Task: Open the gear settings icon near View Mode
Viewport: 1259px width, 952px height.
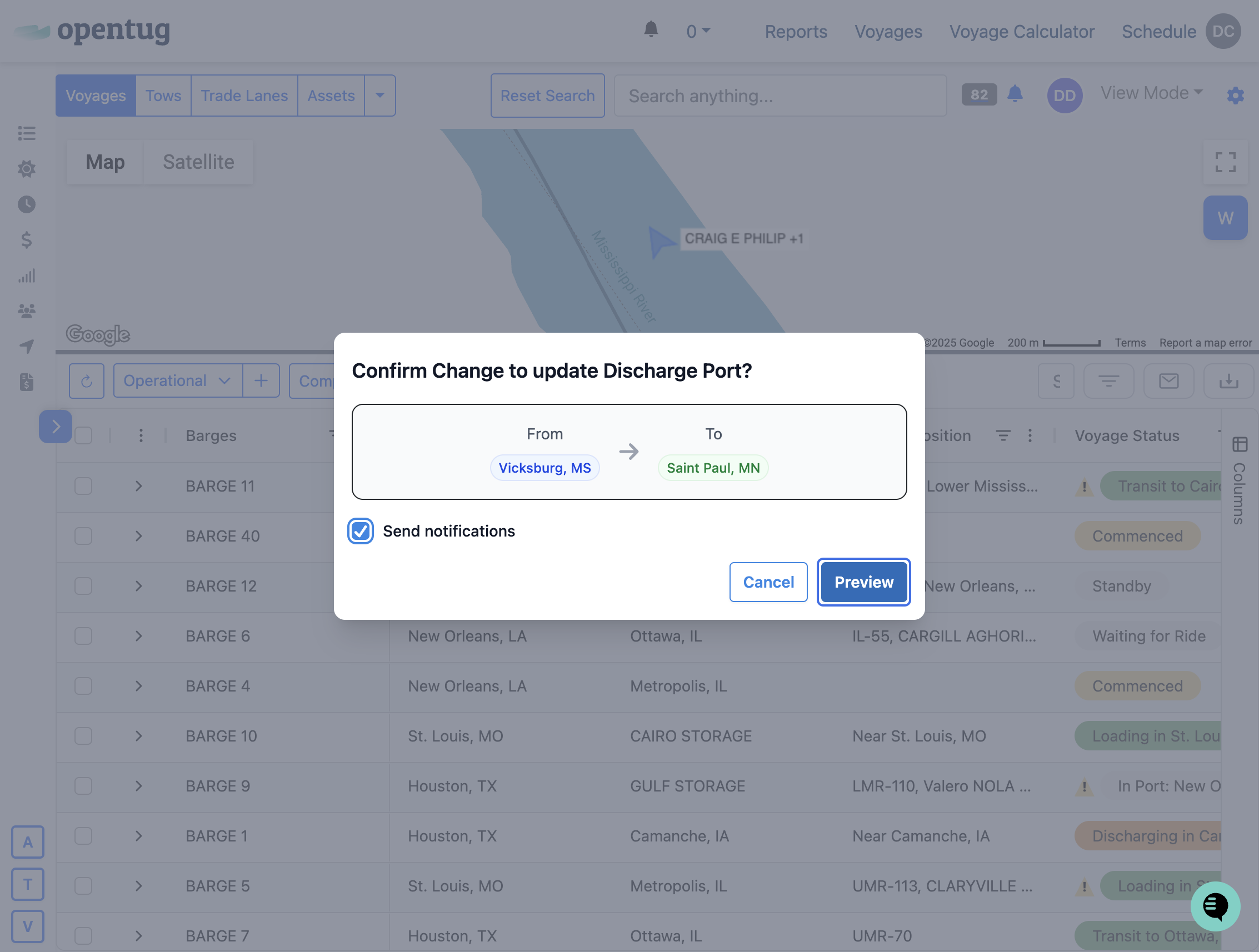Action: pyautogui.click(x=1235, y=95)
